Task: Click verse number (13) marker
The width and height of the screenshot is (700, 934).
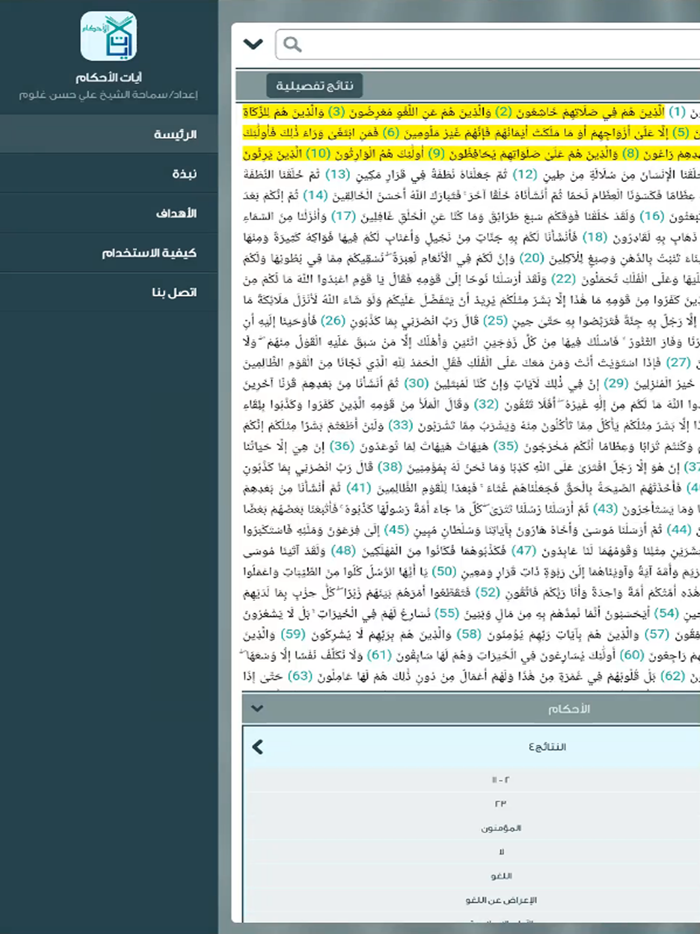Action: [337, 175]
